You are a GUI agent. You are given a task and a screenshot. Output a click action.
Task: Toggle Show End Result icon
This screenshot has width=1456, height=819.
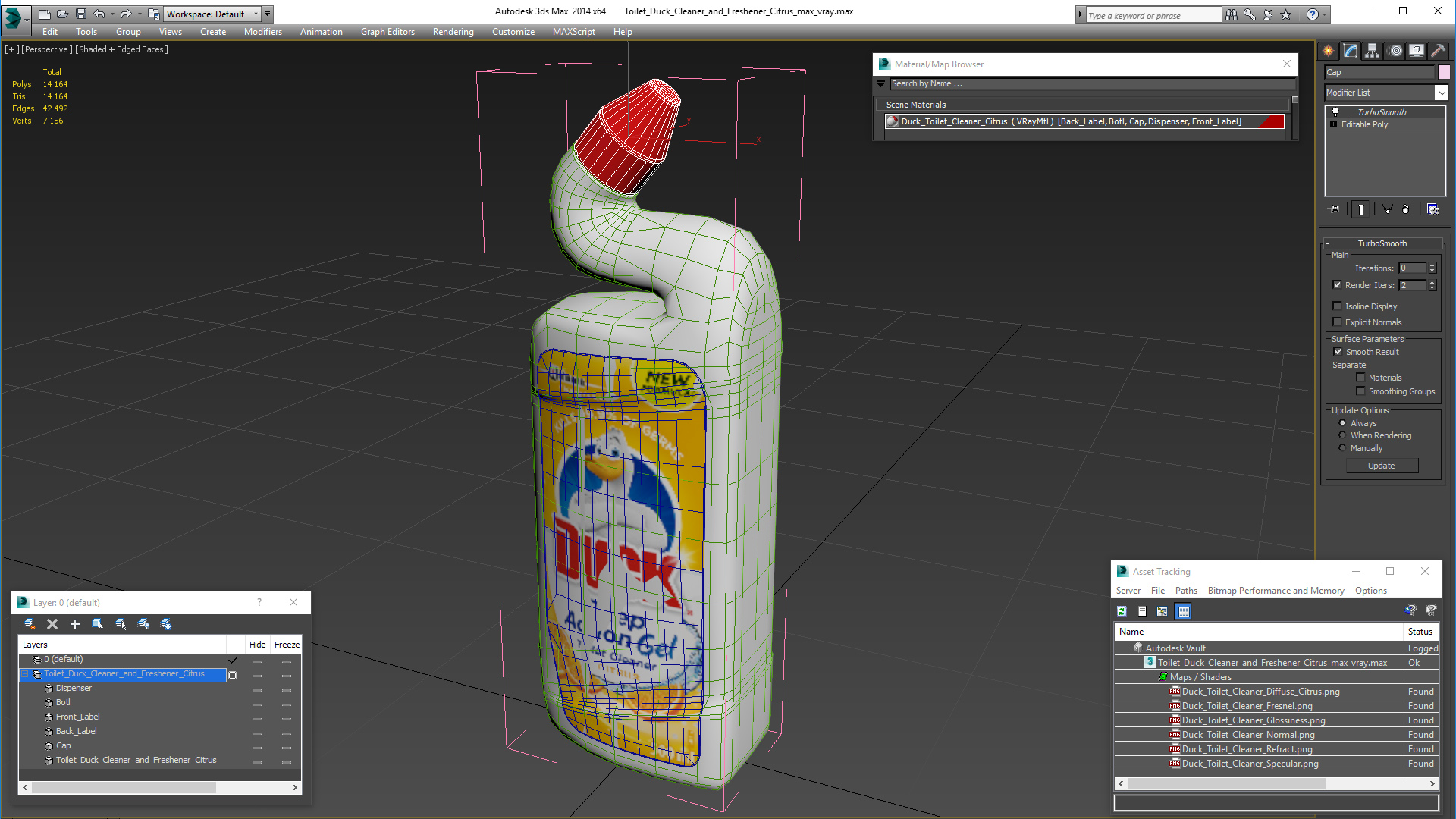click(1361, 209)
